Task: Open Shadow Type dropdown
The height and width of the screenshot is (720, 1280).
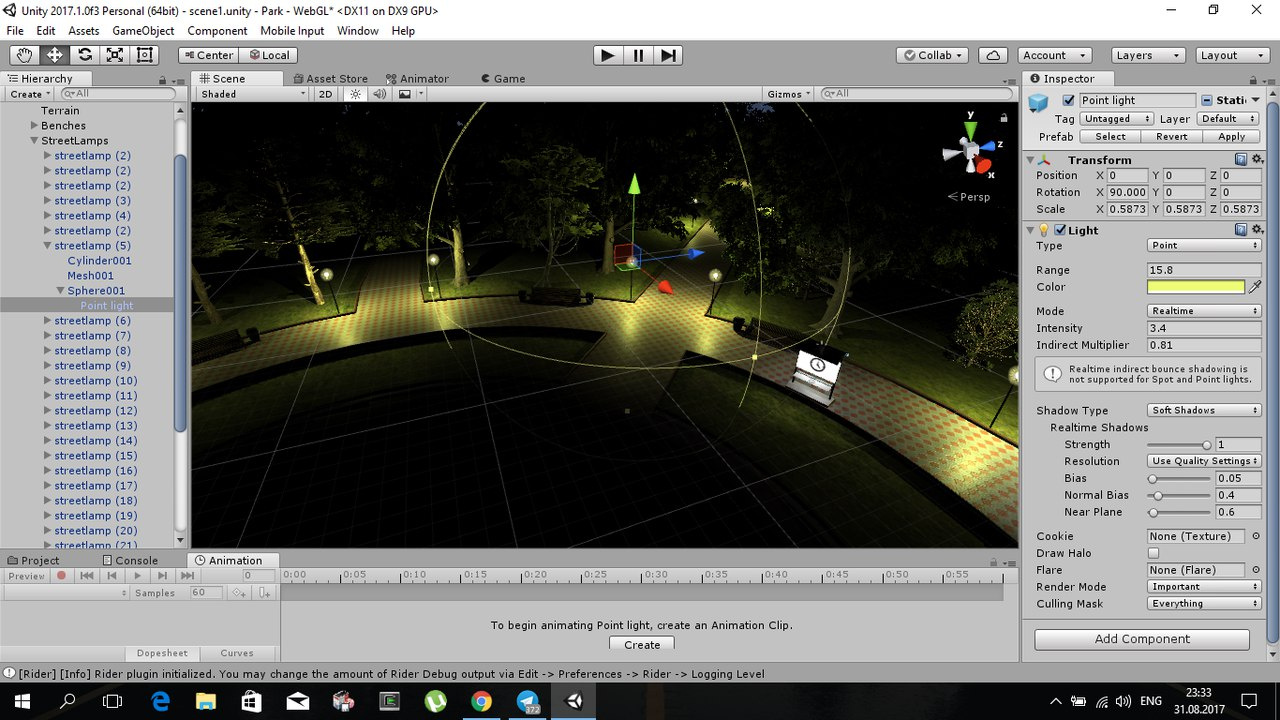Action: pyautogui.click(x=1204, y=410)
